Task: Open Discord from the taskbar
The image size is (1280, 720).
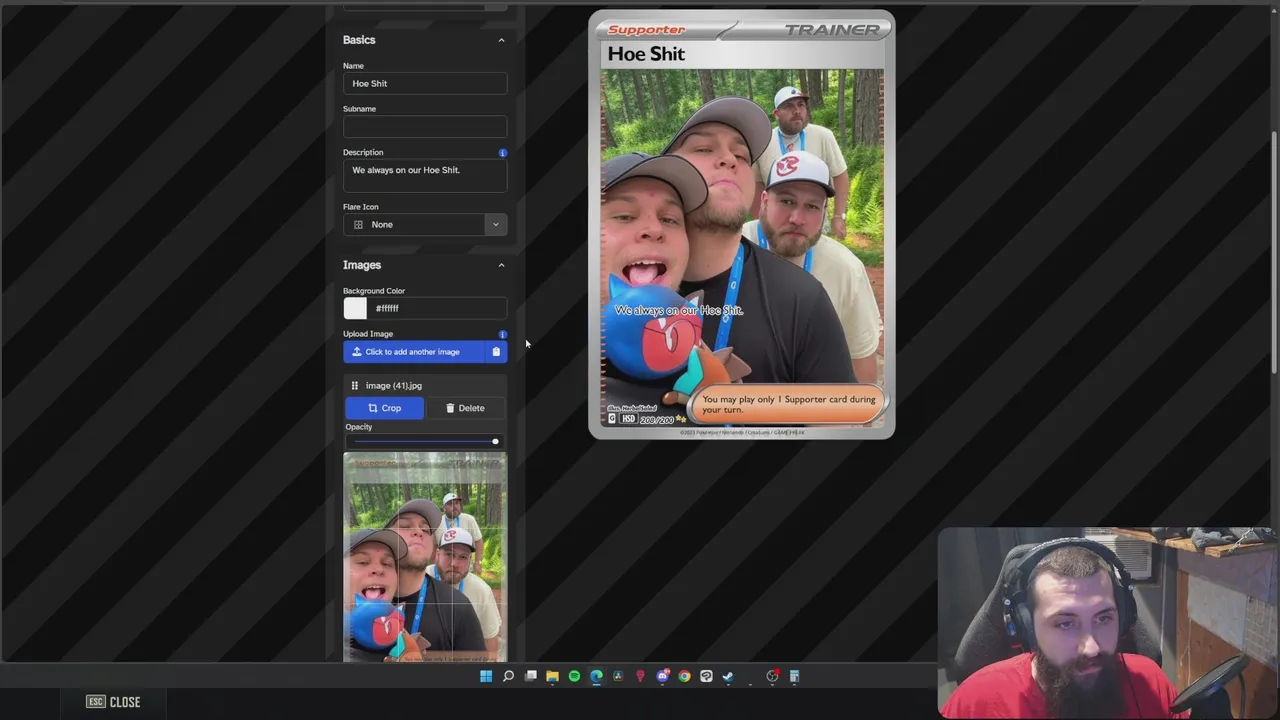Action: coord(662,677)
